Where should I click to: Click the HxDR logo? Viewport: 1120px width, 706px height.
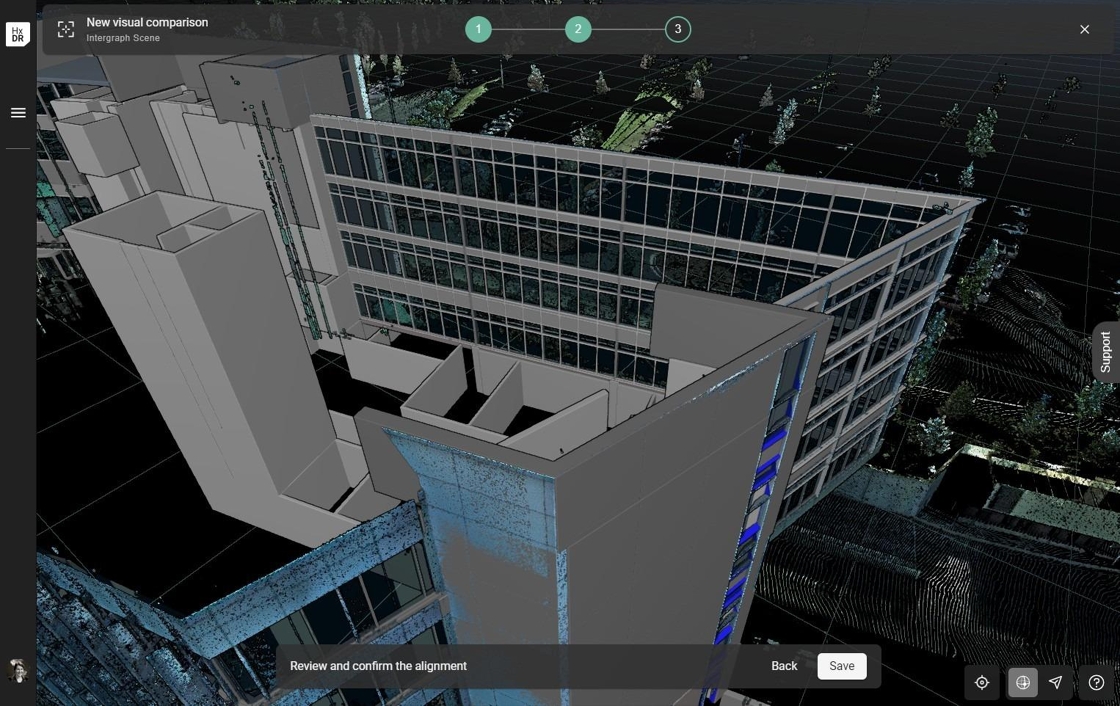tap(18, 34)
